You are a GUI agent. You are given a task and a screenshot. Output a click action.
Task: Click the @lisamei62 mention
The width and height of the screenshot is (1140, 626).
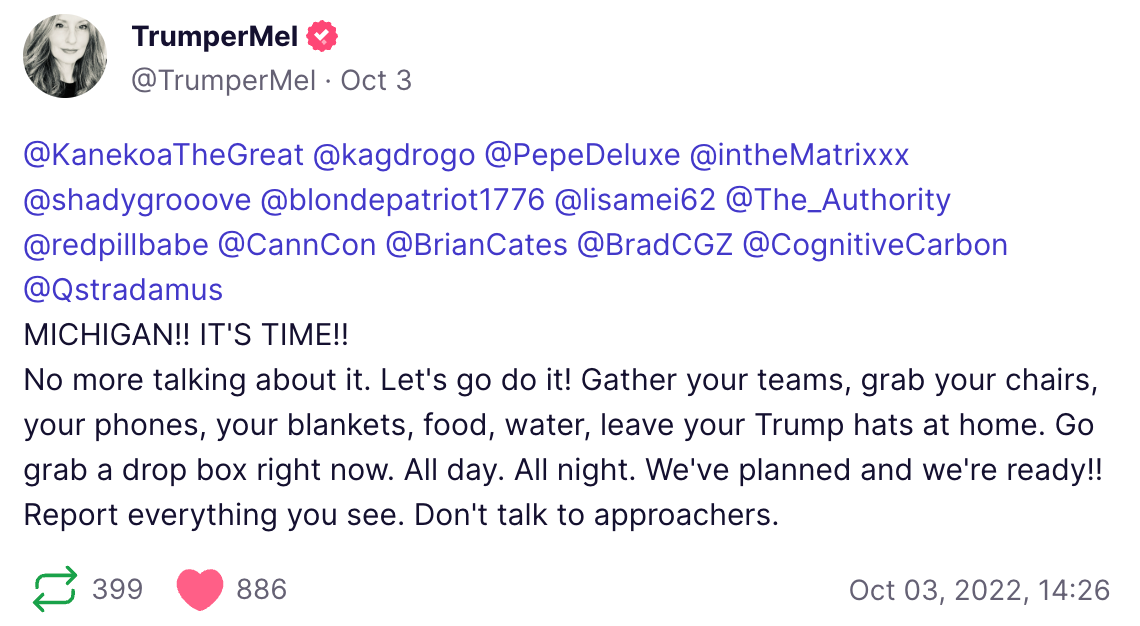coord(635,200)
